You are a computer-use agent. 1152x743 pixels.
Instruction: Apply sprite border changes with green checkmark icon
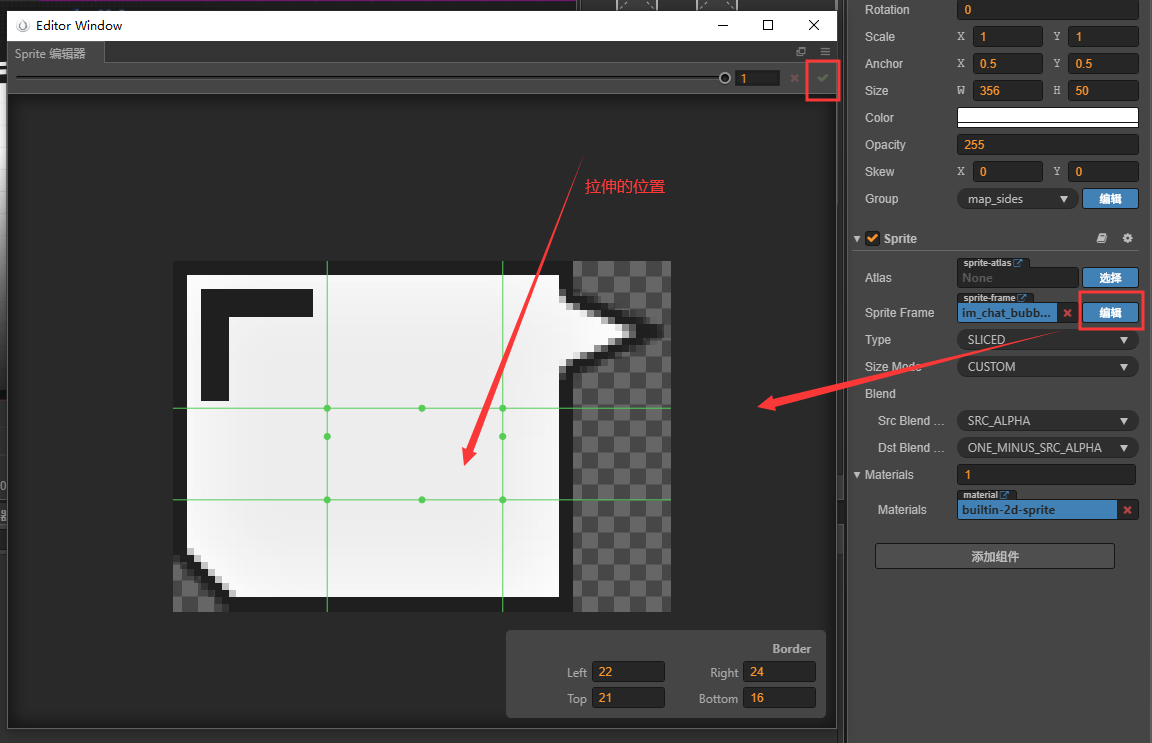[821, 78]
